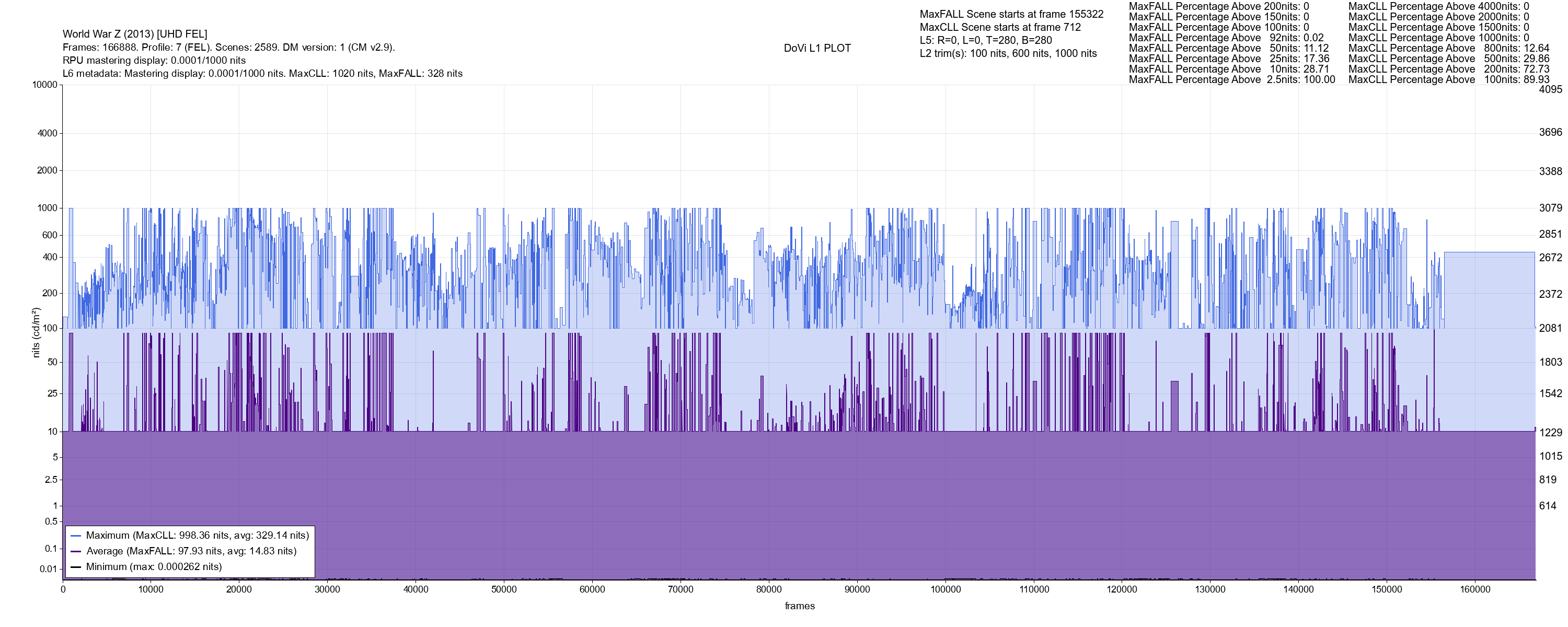Click the 100000 tick on the frames axis
Viewport: 1568px width, 627px height.
[x=946, y=590]
